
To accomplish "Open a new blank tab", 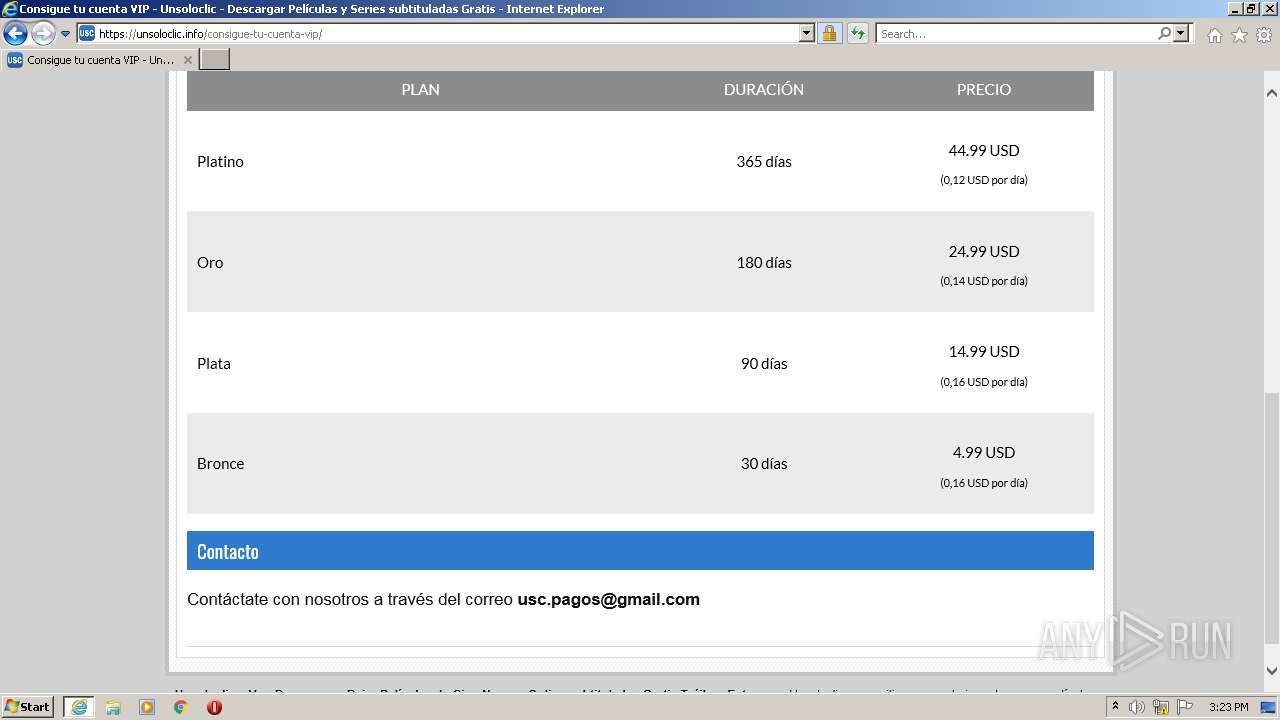I will pyautogui.click(x=215, y=60).
